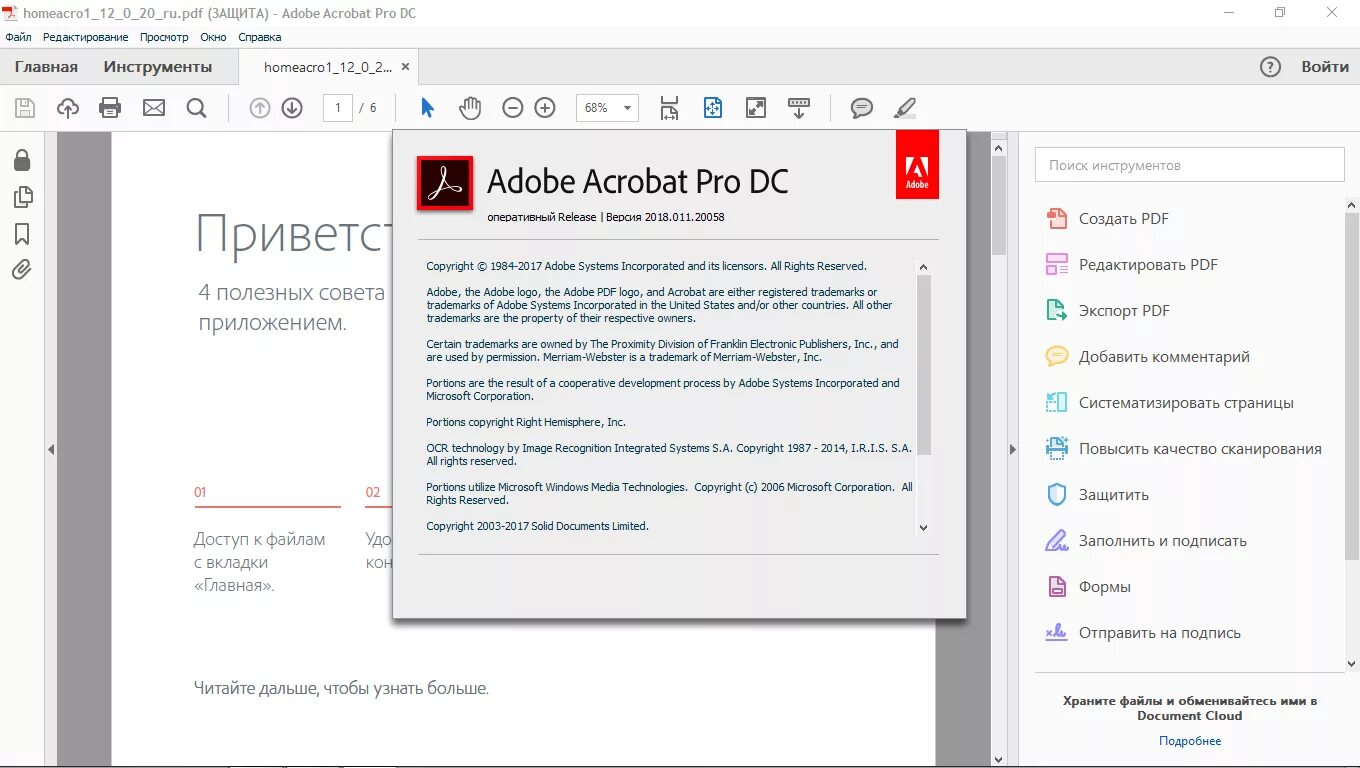Screen dimensions: 1360x768
Task: Add a comment with speech bubble icon
Action: click(862, 108)
